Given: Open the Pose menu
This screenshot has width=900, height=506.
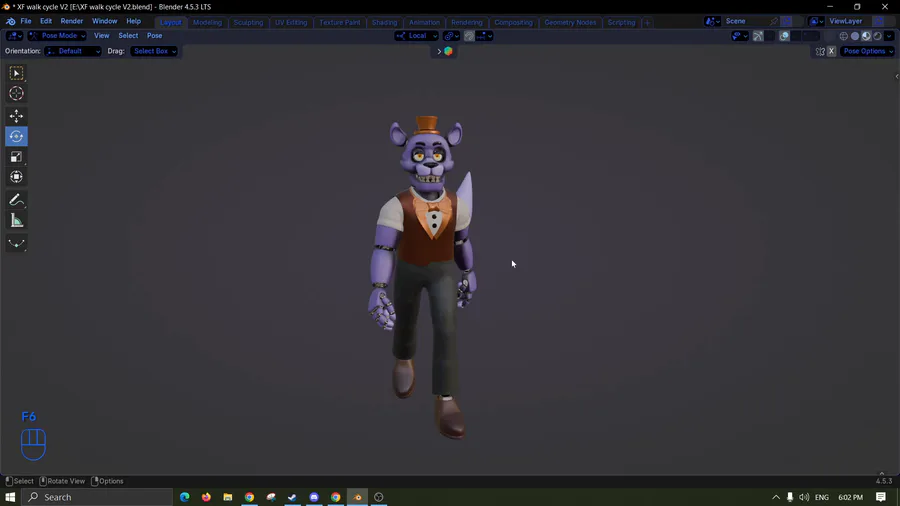Looking at the screenshot, I should coord(154,36).
